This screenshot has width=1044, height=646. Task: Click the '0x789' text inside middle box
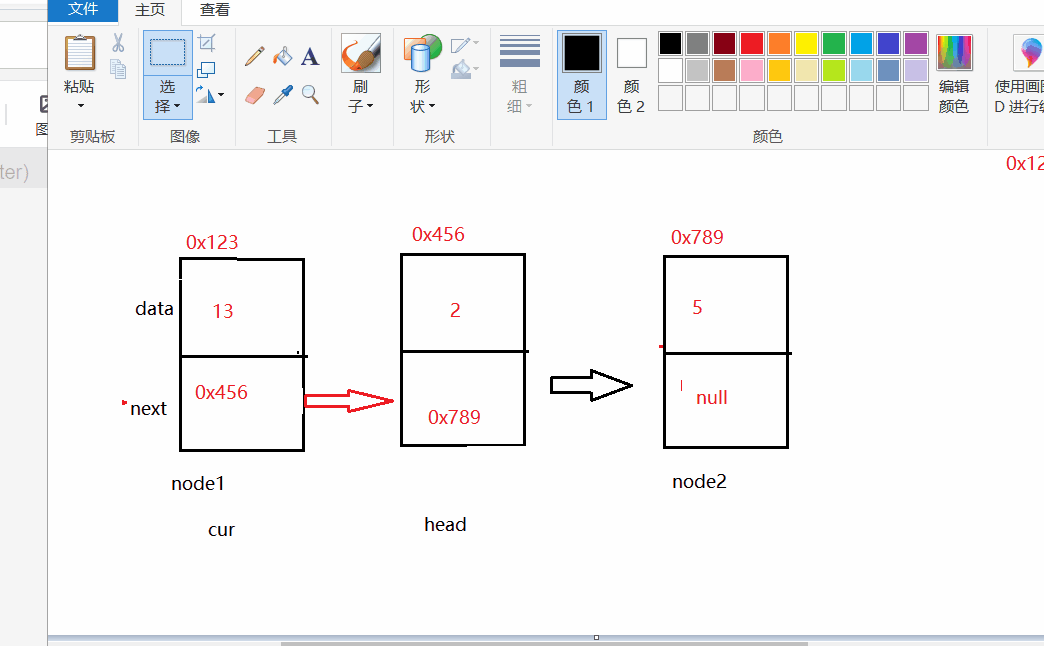(x=454, y=418)
